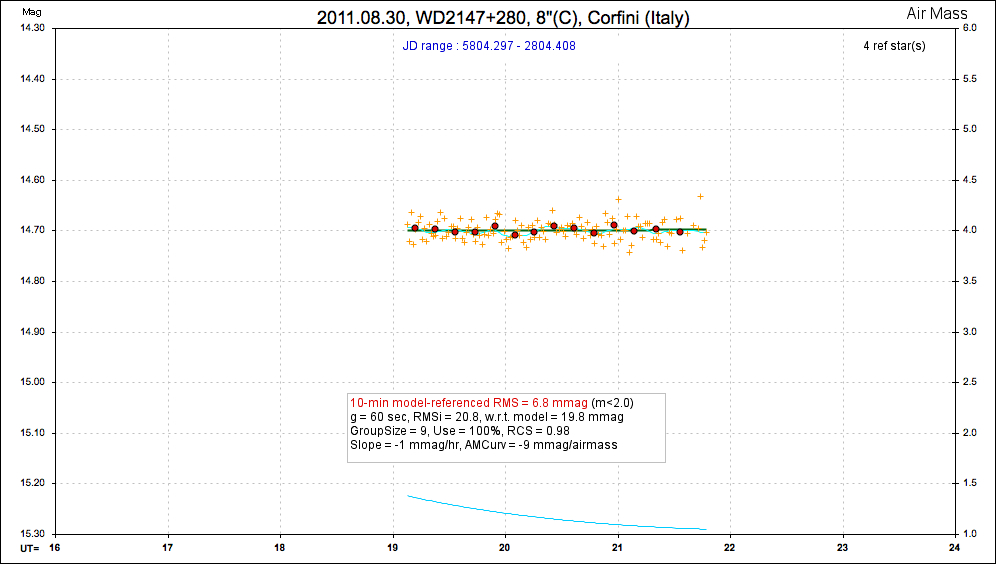The image size is (996, 564).
Task: Click the UT hour 19 tick label
Action: pos(393,547)
